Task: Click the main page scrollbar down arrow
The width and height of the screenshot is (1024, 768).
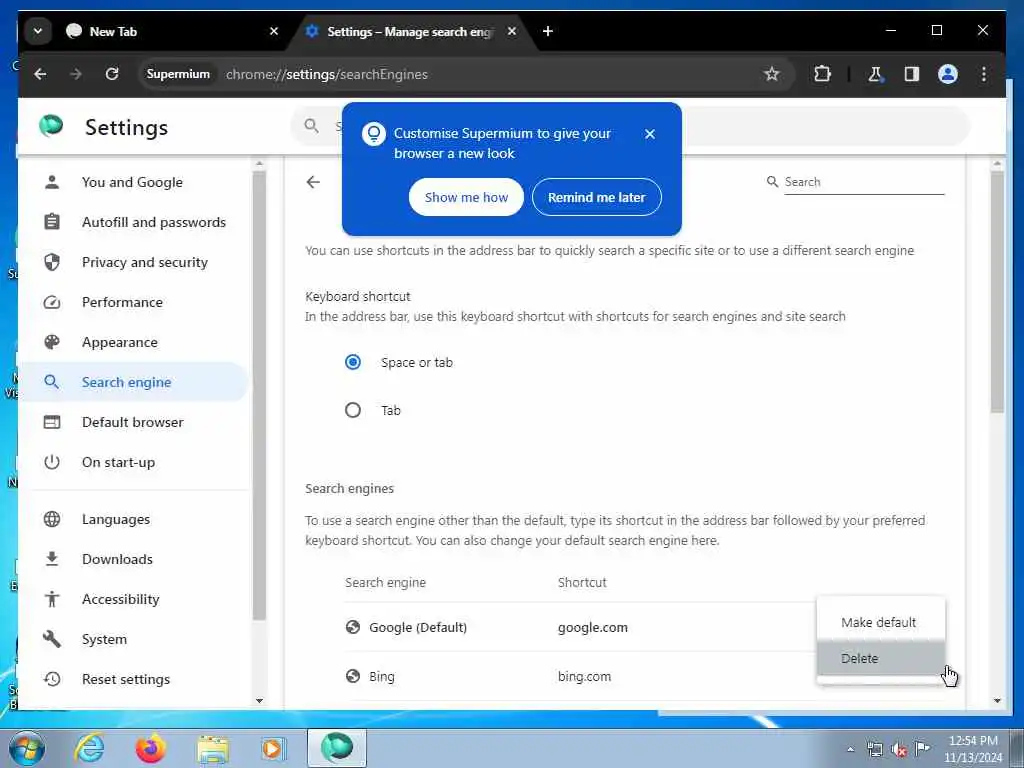Action: [997, 701]
